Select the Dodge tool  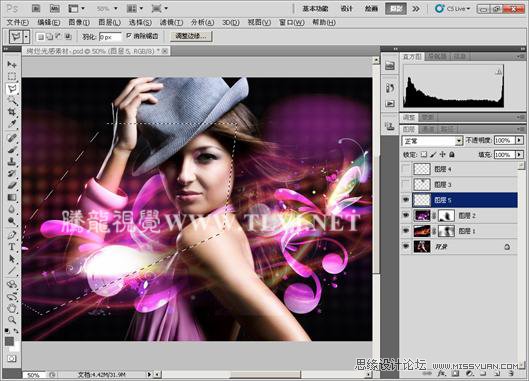pyautogui.click(x=12, y=221)
